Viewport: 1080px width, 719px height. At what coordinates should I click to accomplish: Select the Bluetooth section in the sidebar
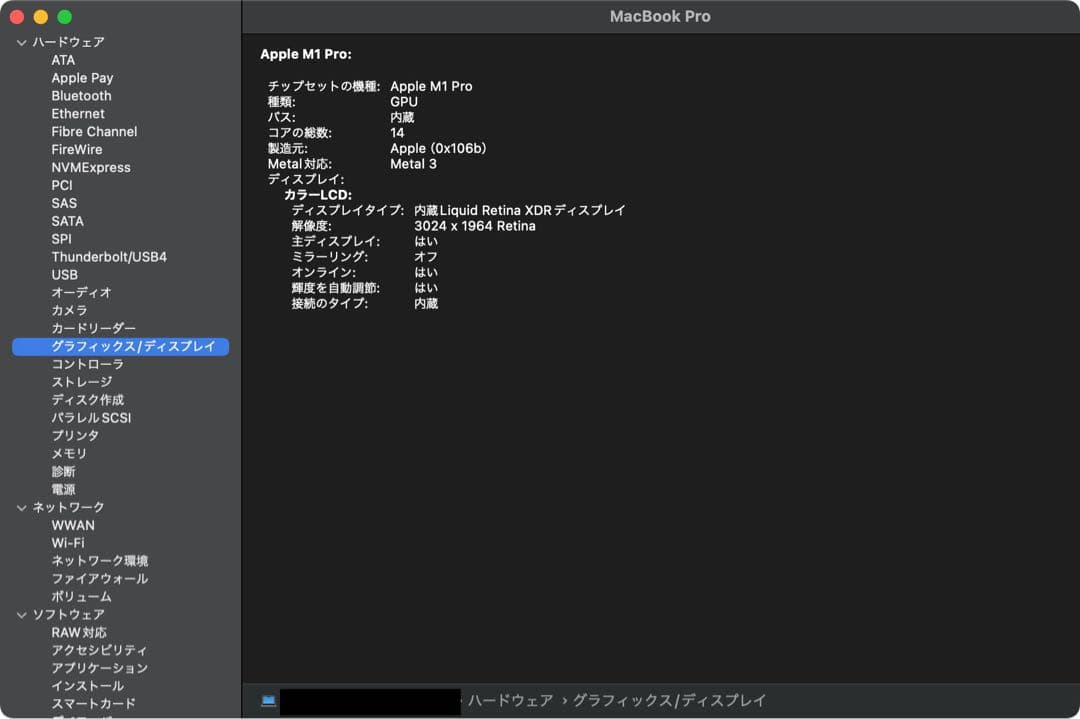tap(81, 95)
